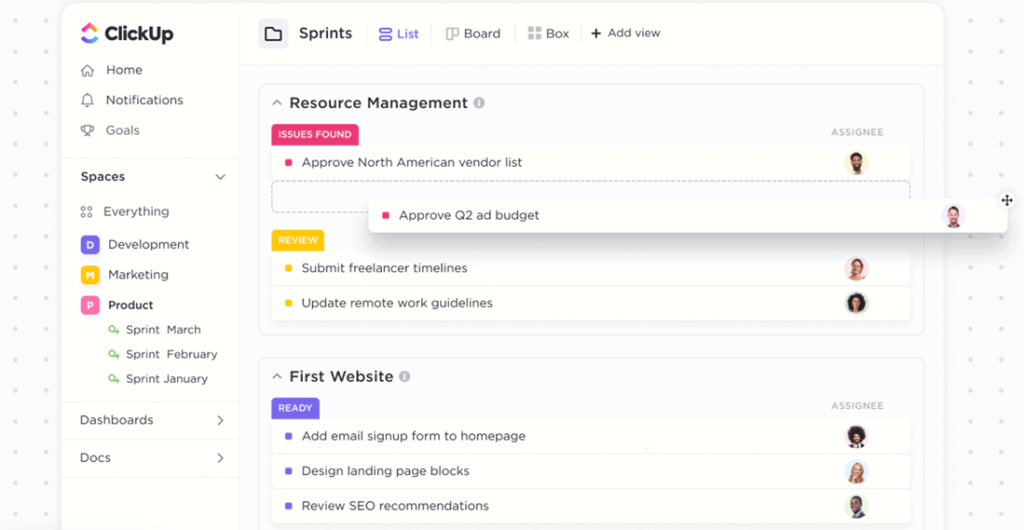Screen dimensions: 1024x530
Task: Expand the Docs section arrow
Action: click(220, 458)
